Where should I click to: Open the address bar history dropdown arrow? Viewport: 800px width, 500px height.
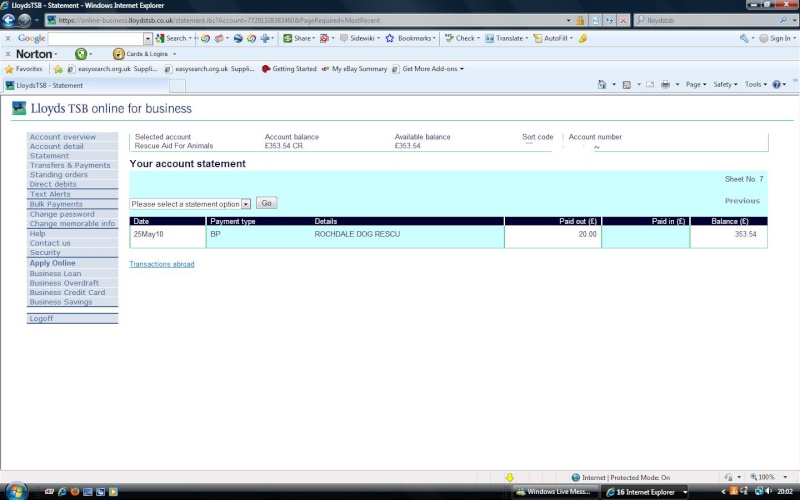pos(568,20)
